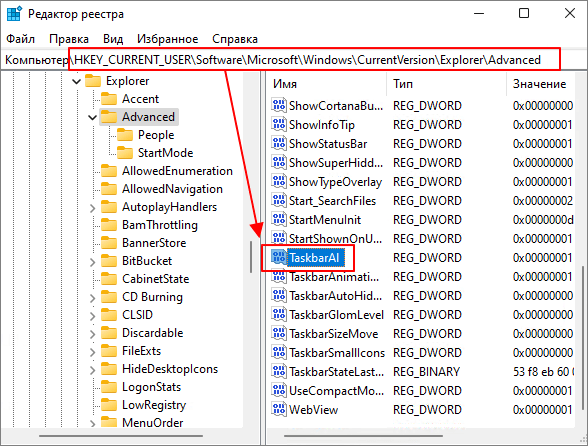Expand the CLSID node
Image resolution: width=588 pixels, height=446 pixels.
tap(93, 316)
